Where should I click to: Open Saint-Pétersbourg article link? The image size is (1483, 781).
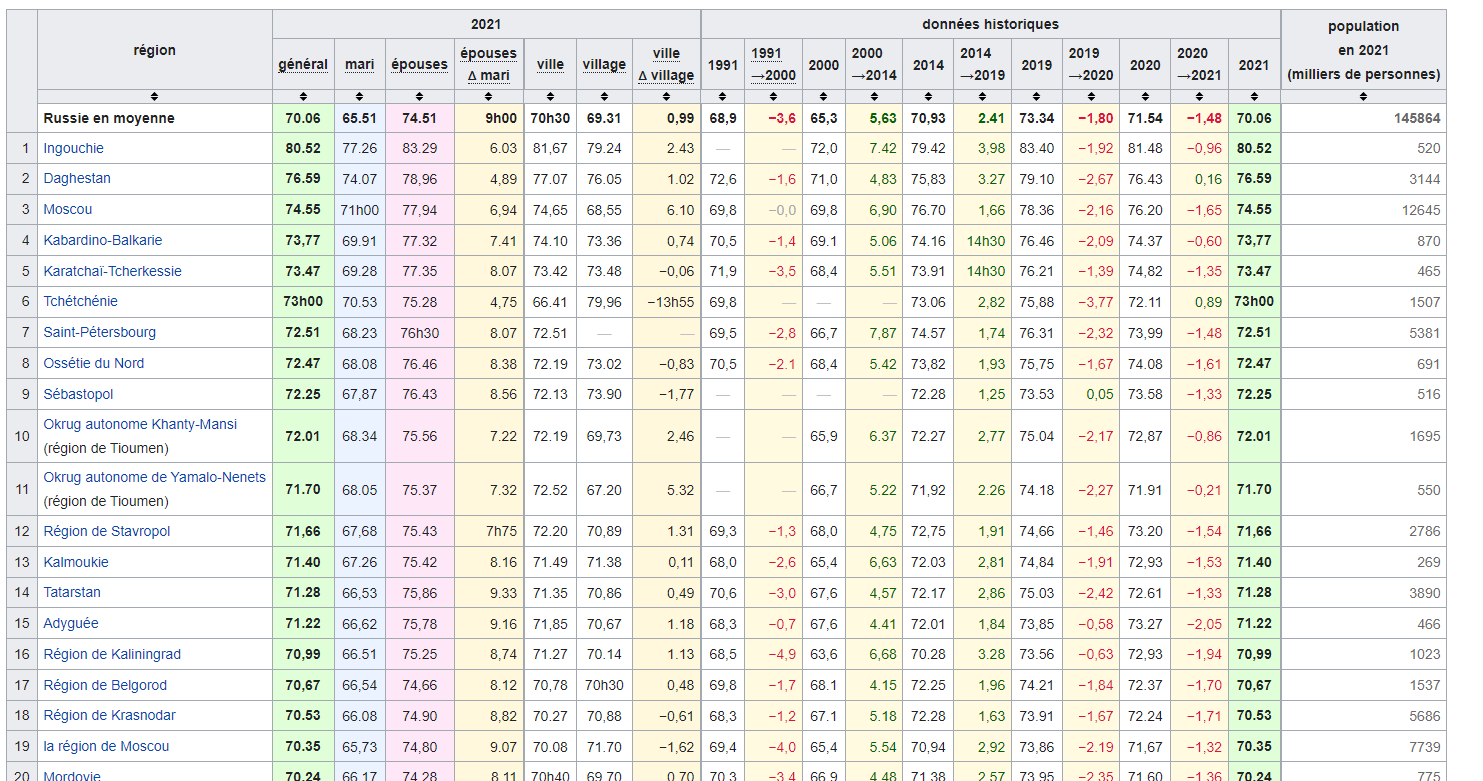[99, 333]
